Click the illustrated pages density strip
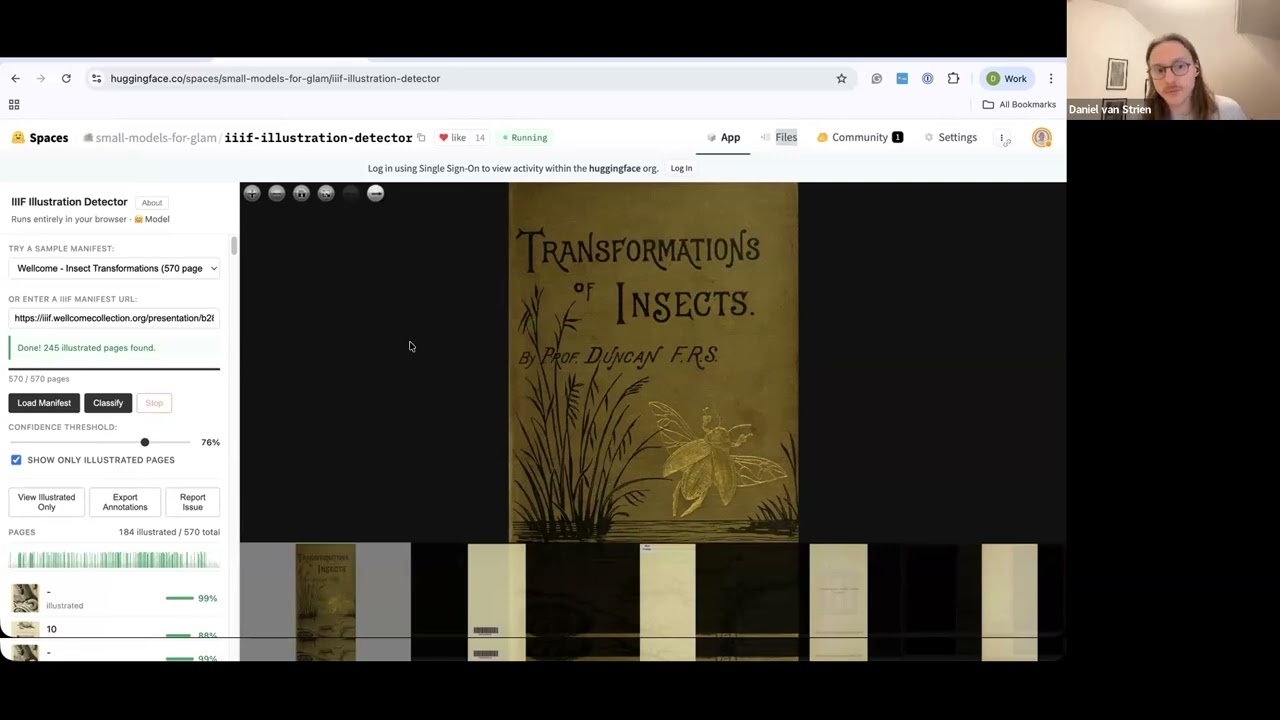 (114, 560)
